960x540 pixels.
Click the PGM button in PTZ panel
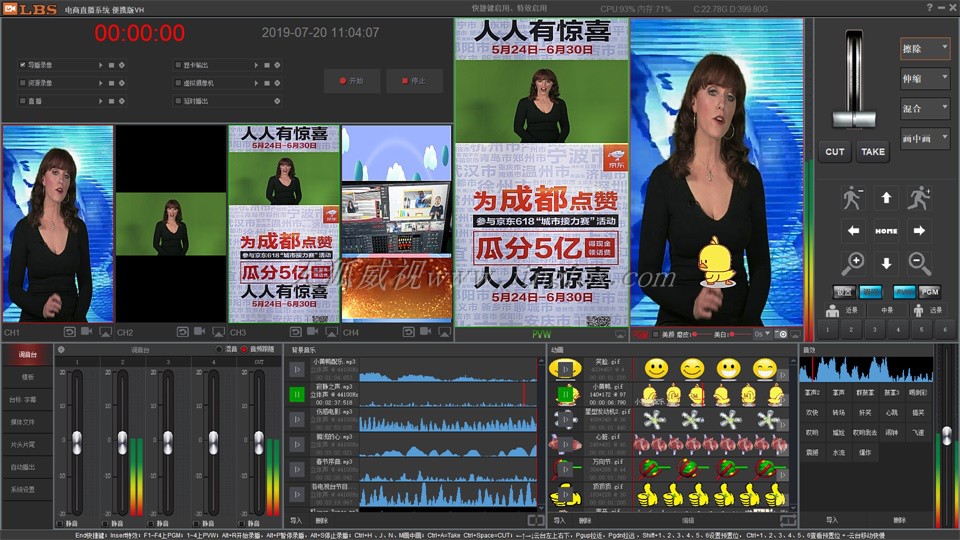tap(929, 292)
